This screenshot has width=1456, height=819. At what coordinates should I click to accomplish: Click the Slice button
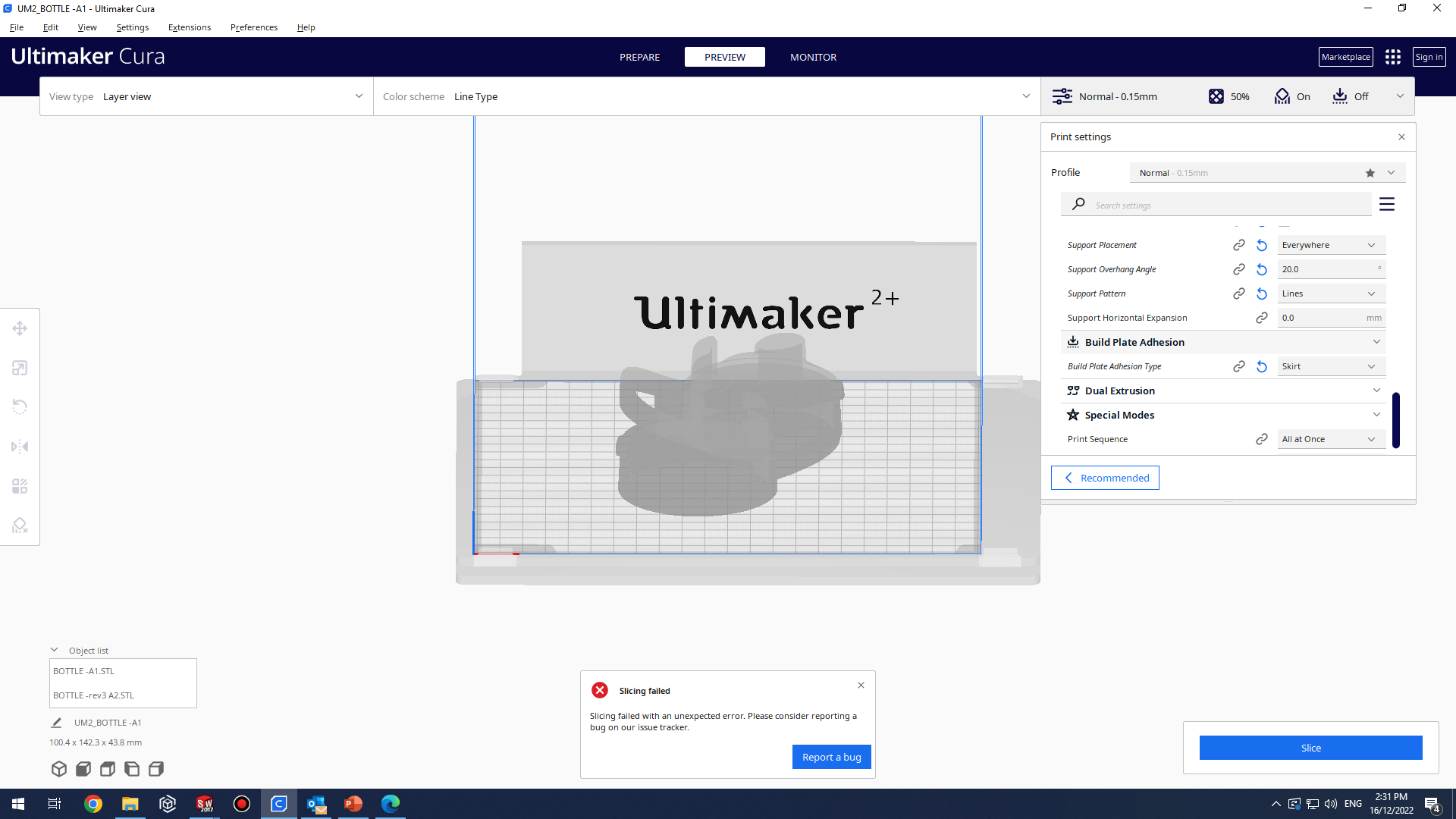pyautogui.click(x=1311, y=748)
